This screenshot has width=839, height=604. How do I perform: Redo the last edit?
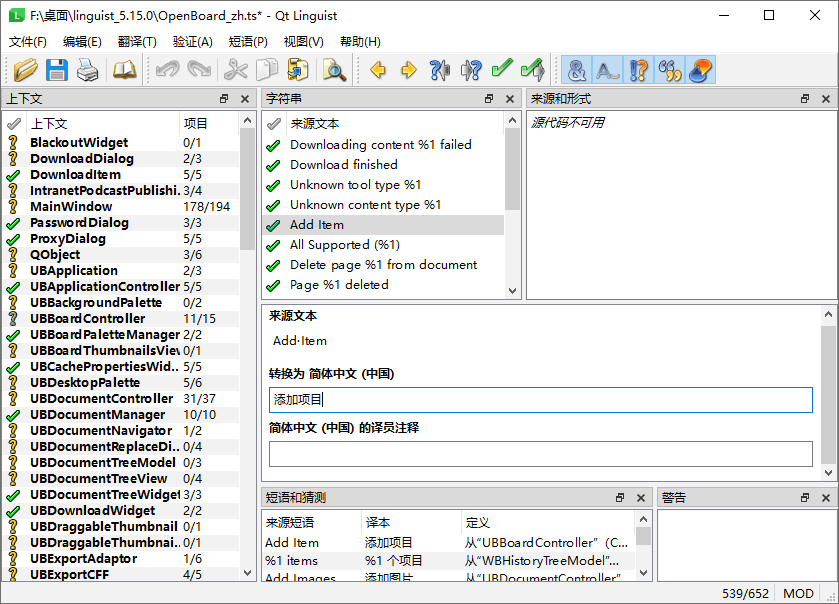pos(199,70)
